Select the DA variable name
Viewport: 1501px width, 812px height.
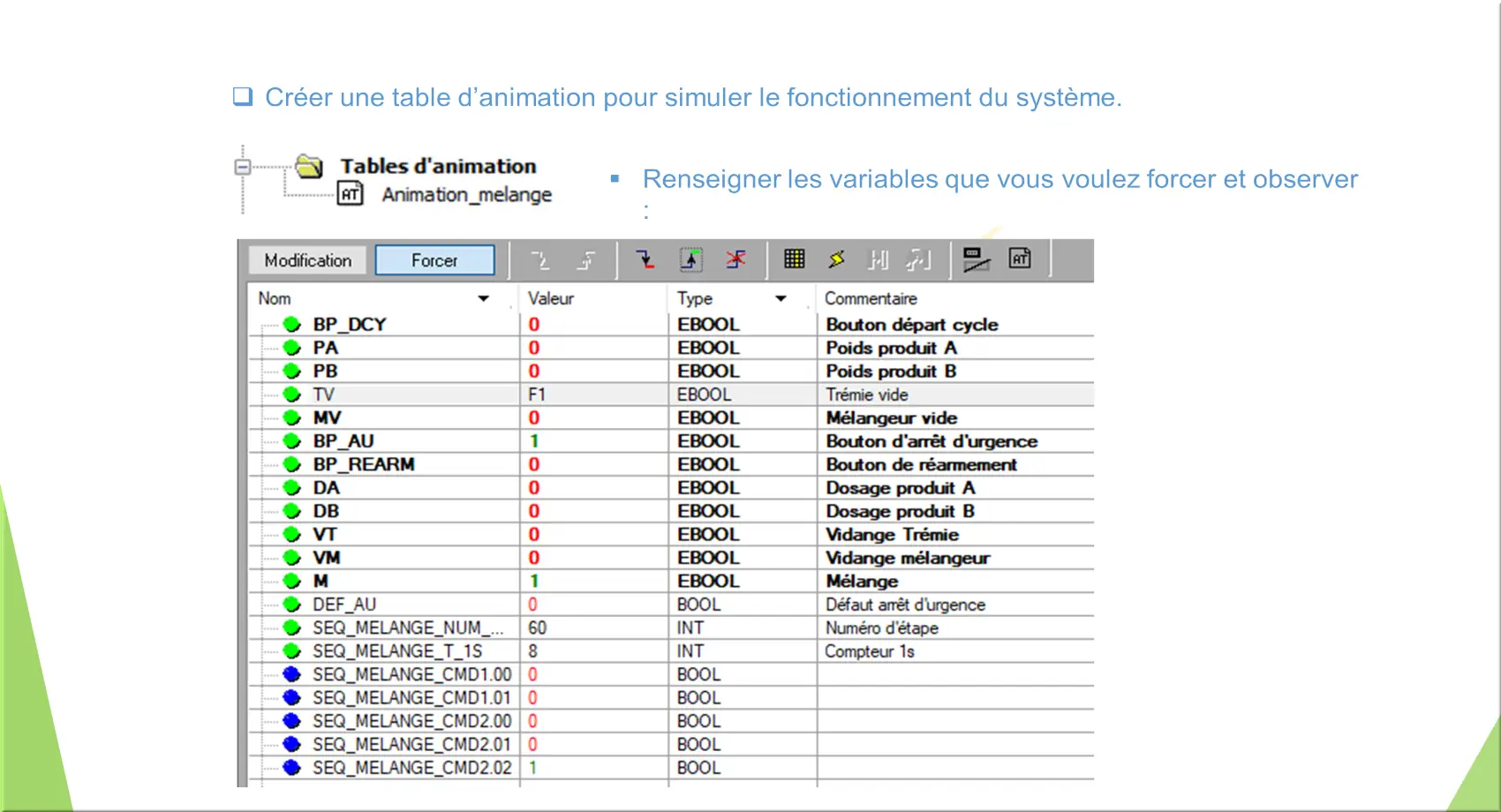(326, 487)
